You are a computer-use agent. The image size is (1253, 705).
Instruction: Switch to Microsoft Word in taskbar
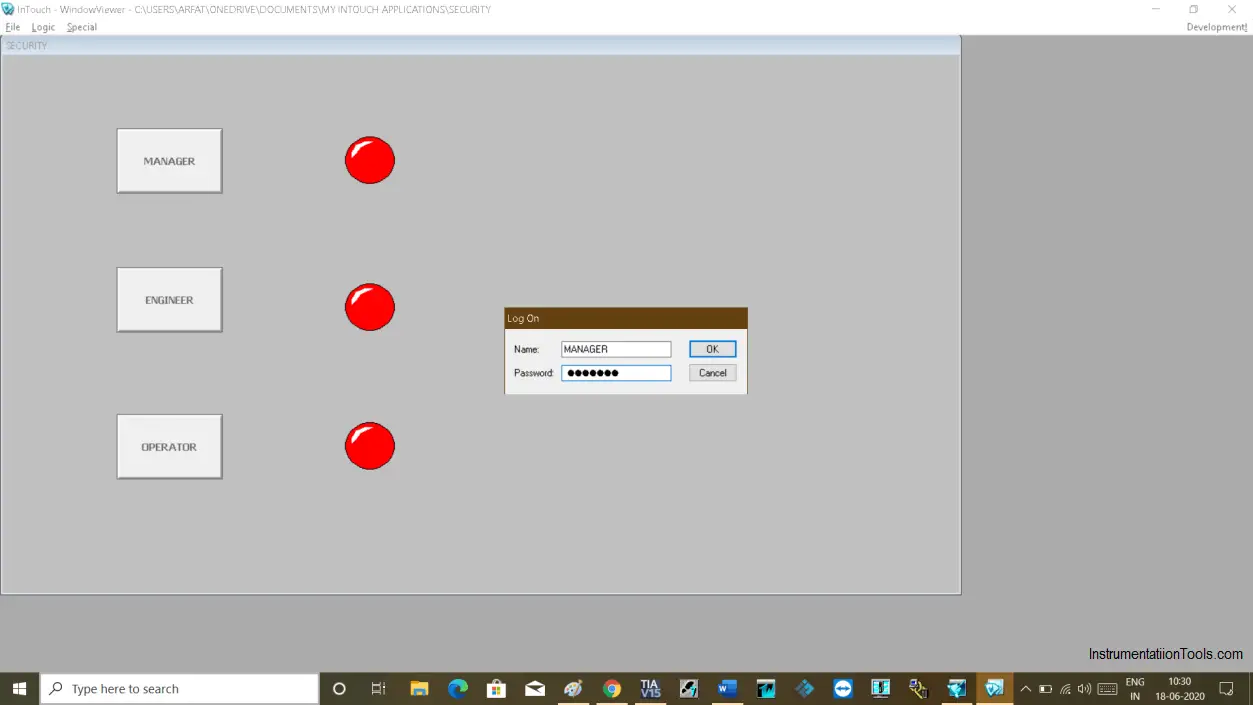point(727,689)
